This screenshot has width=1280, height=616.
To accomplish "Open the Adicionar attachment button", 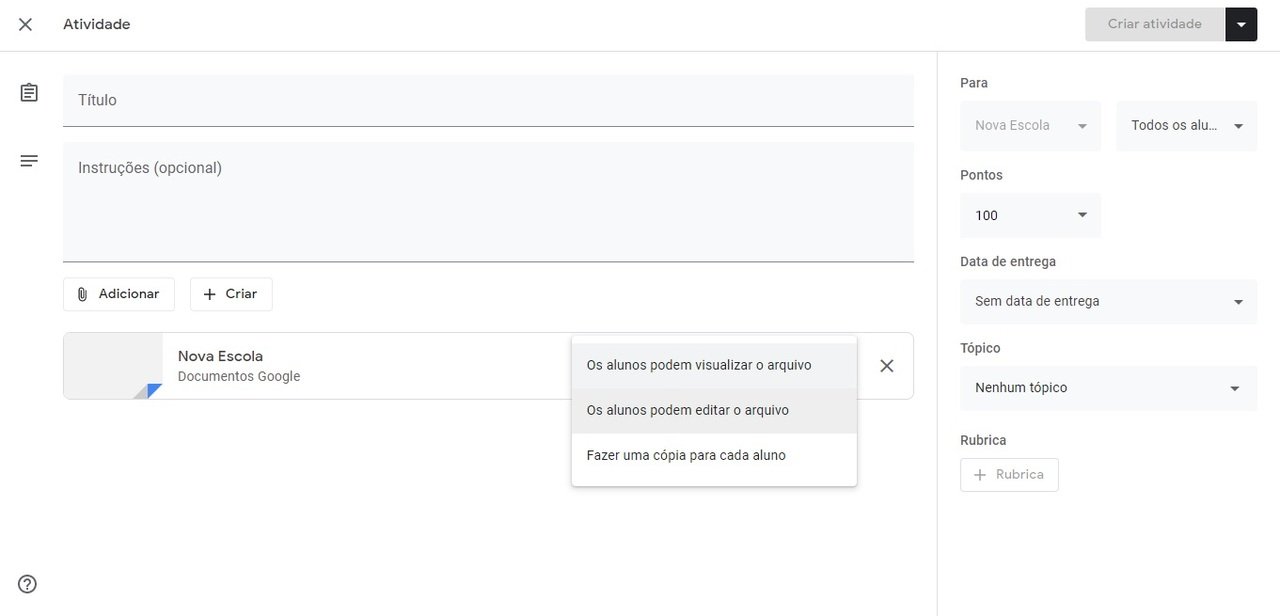I will [118, 294].
